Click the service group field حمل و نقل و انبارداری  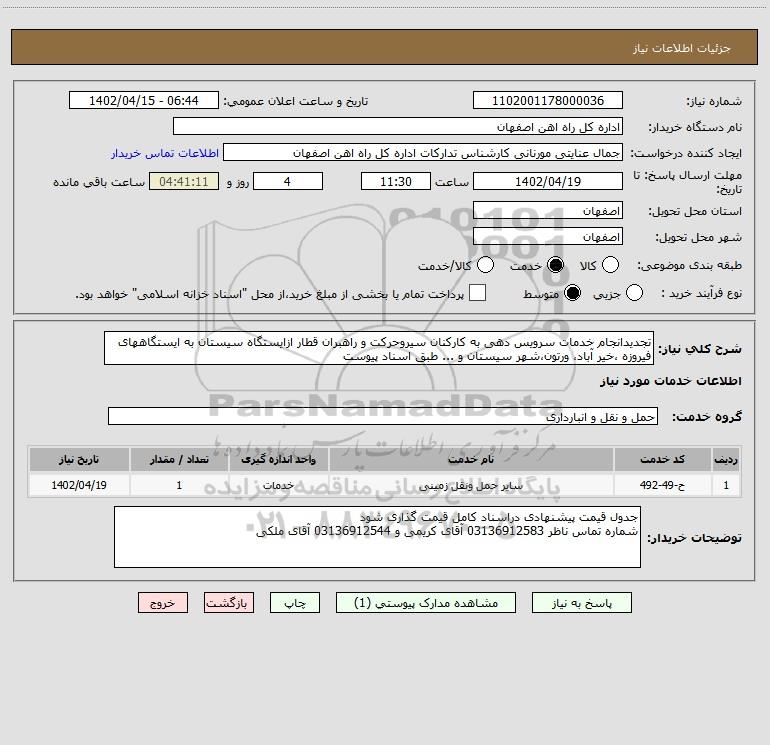(383, 416)
